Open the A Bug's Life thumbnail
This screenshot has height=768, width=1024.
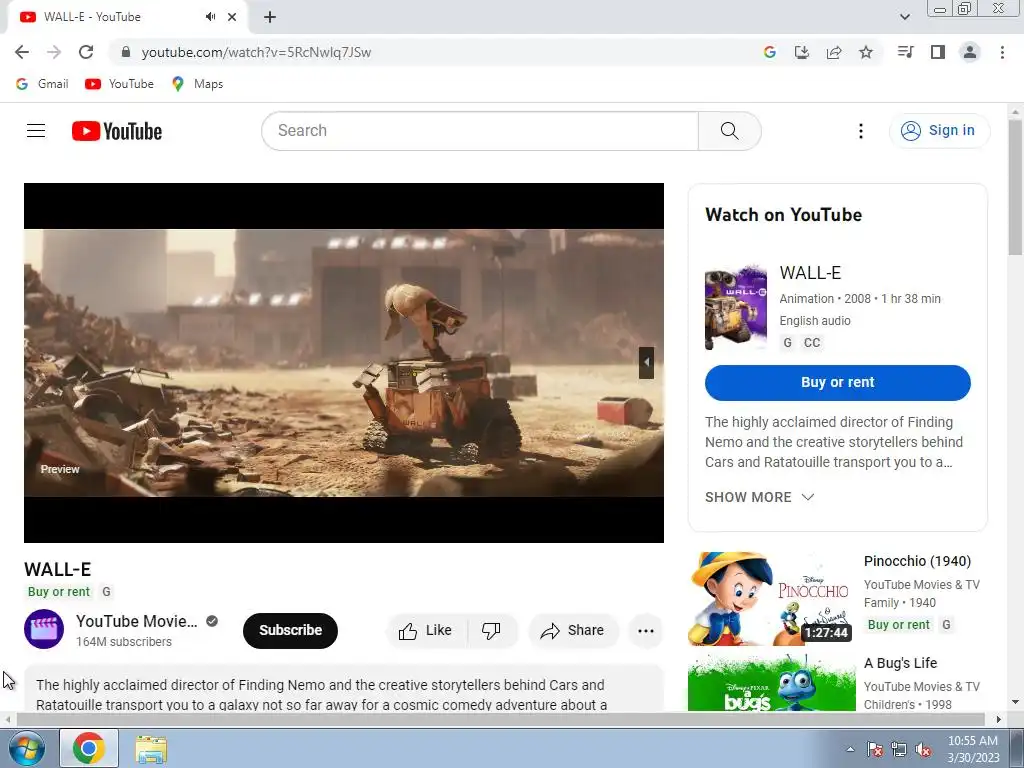(x=772, y=683)
